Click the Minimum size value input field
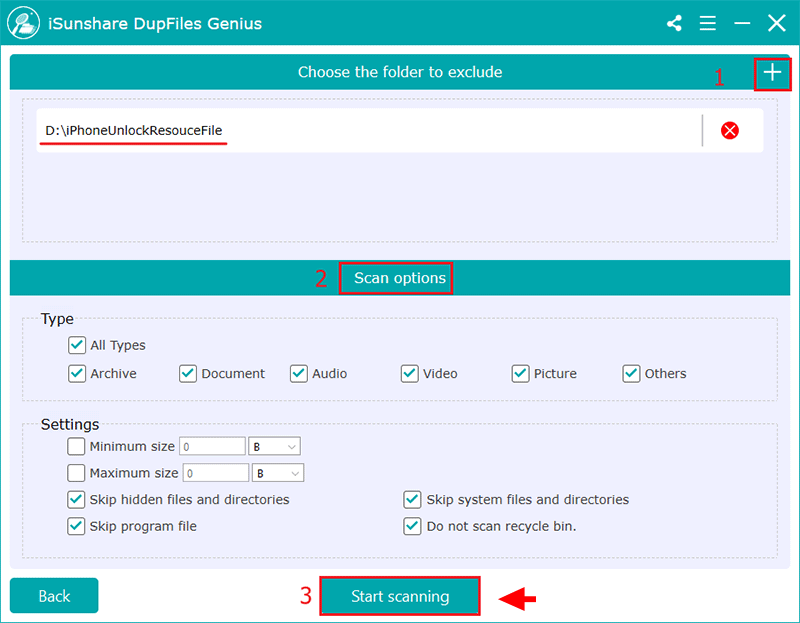This screenshot has width=800, height=623. coord(212,446)
